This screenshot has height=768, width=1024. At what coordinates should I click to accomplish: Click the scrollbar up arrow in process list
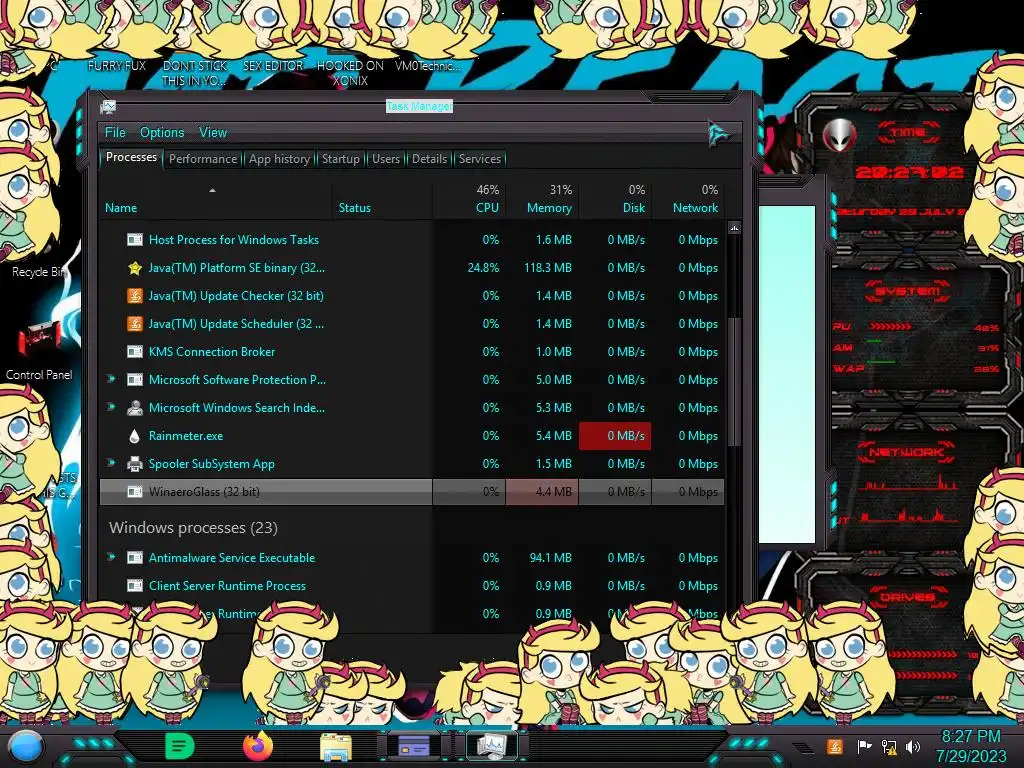tap(734, 229)
